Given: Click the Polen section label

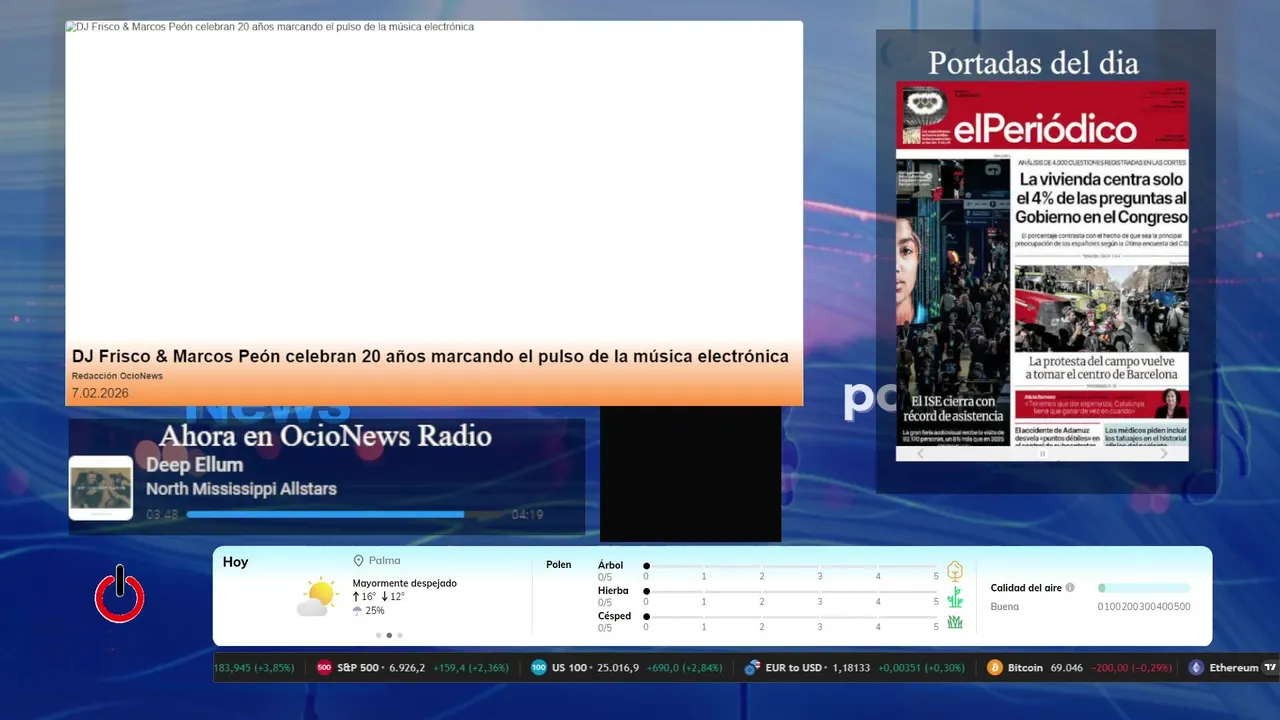Looking at the screenshot, I should [x=558, y=565].
